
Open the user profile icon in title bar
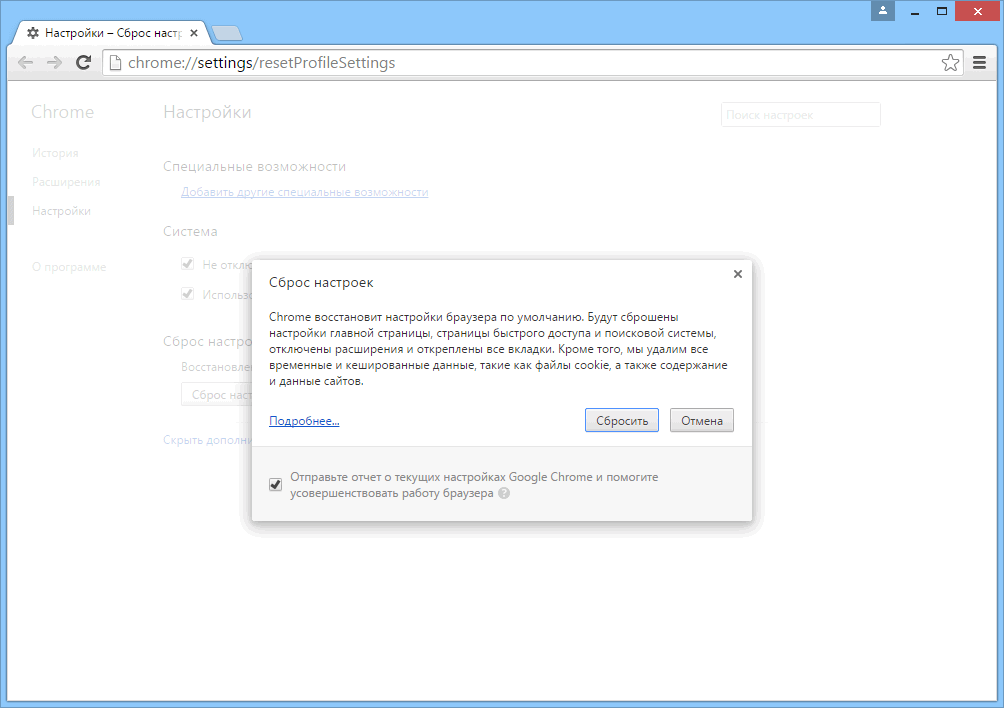tap(882, 10)
